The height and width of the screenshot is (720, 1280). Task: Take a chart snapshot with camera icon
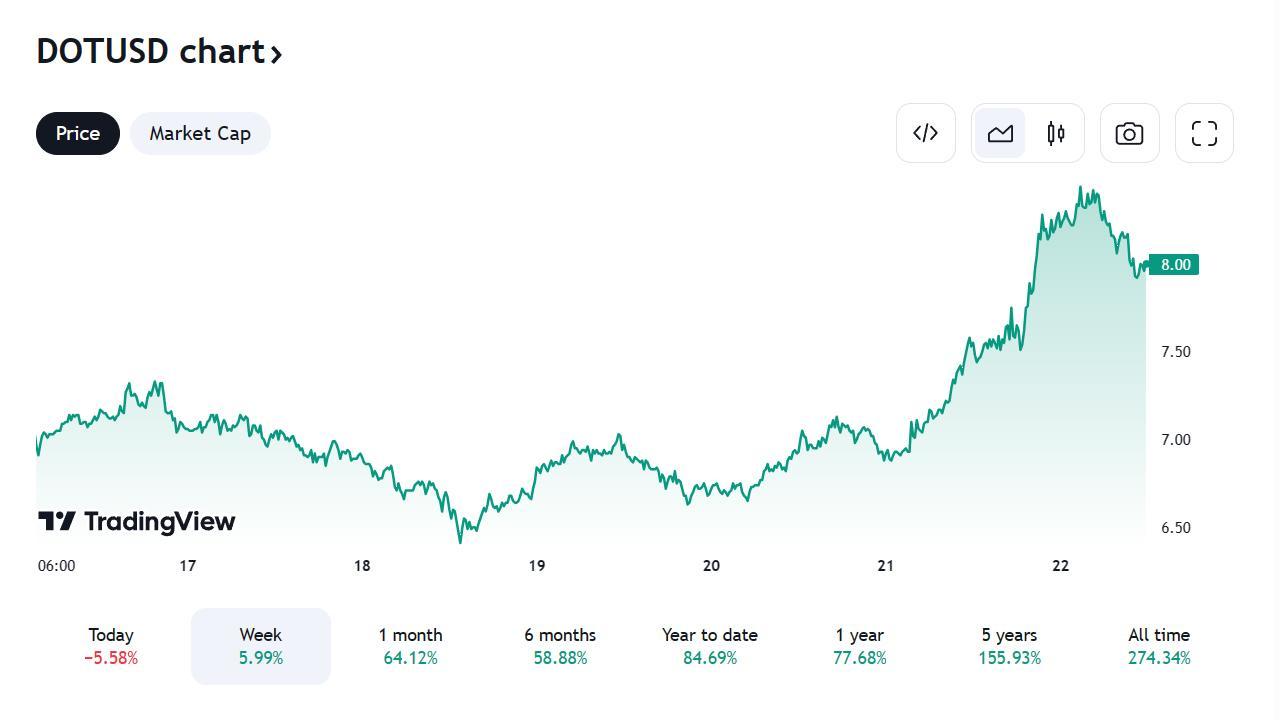coord(1129,133)
